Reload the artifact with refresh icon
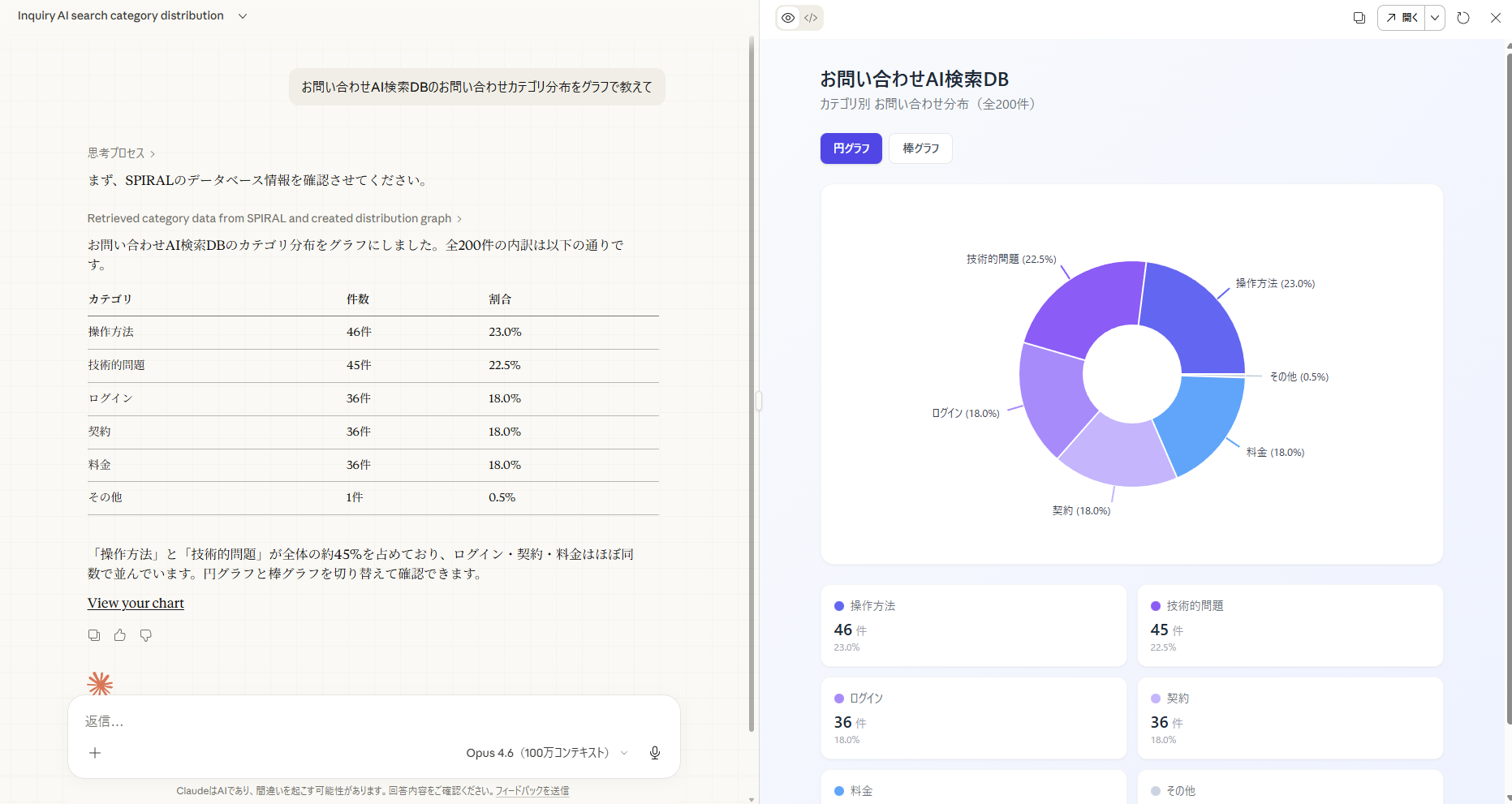Viewport: 1512px width, 804px height. pos(1463,18)
